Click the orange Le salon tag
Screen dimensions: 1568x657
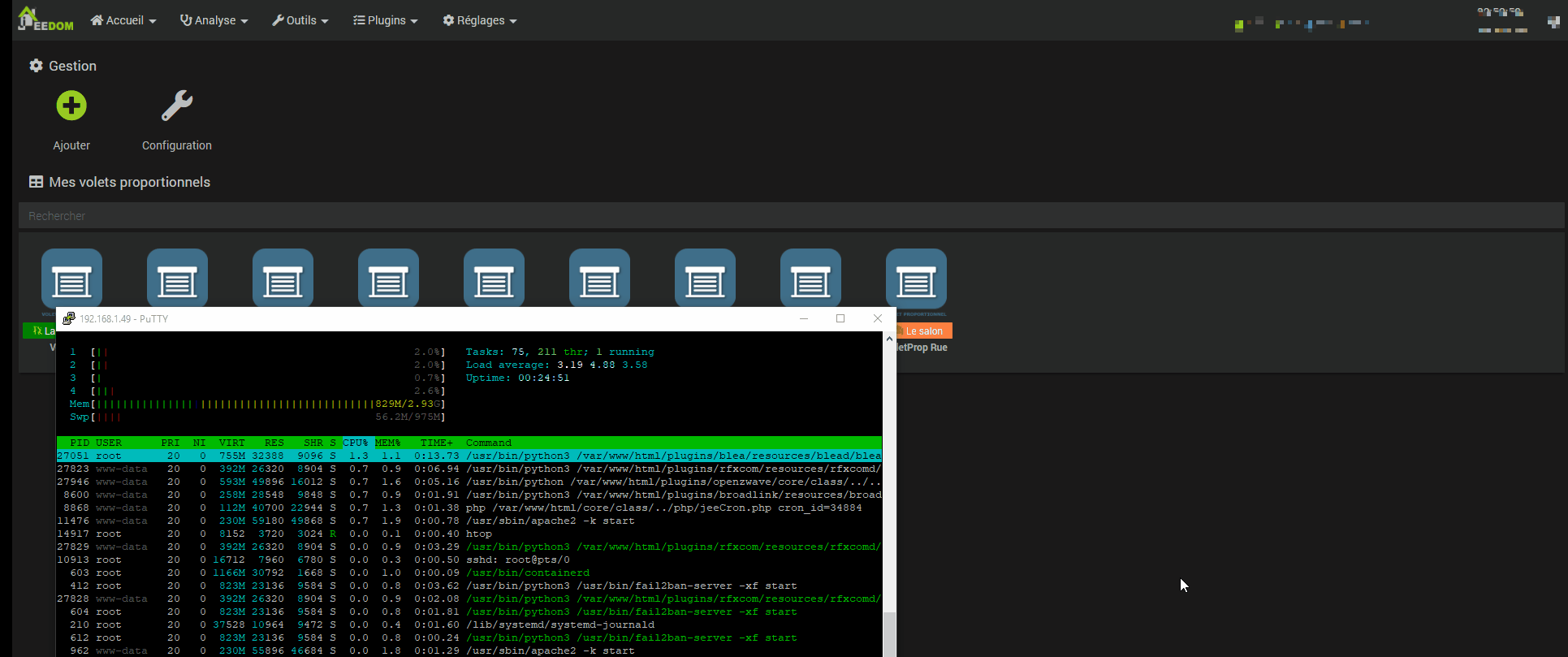point(924,331)
